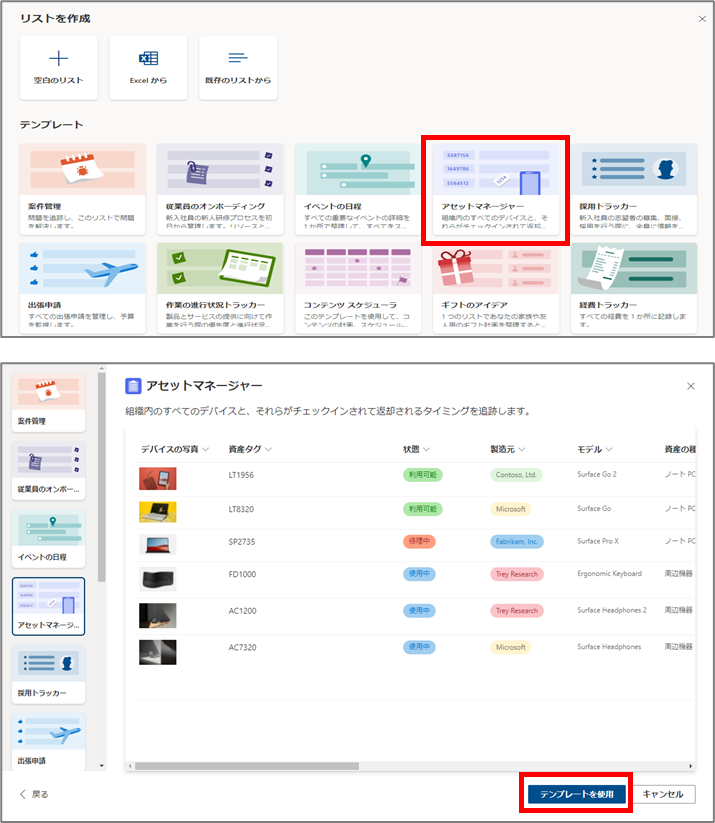Viewport: 715px width, 823px height.
Task: Open the 経費トラッカー template card
Action: tap(634, 288)
